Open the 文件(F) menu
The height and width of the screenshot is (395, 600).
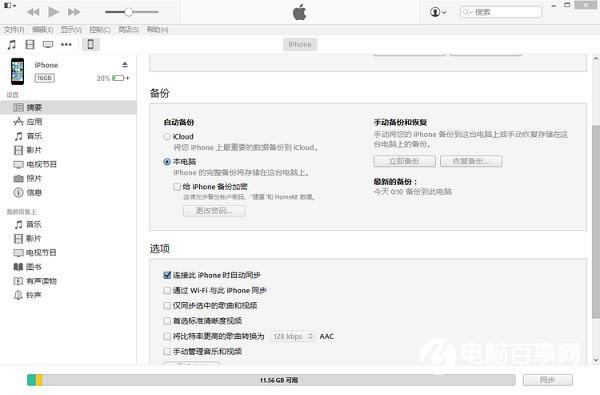14,30
